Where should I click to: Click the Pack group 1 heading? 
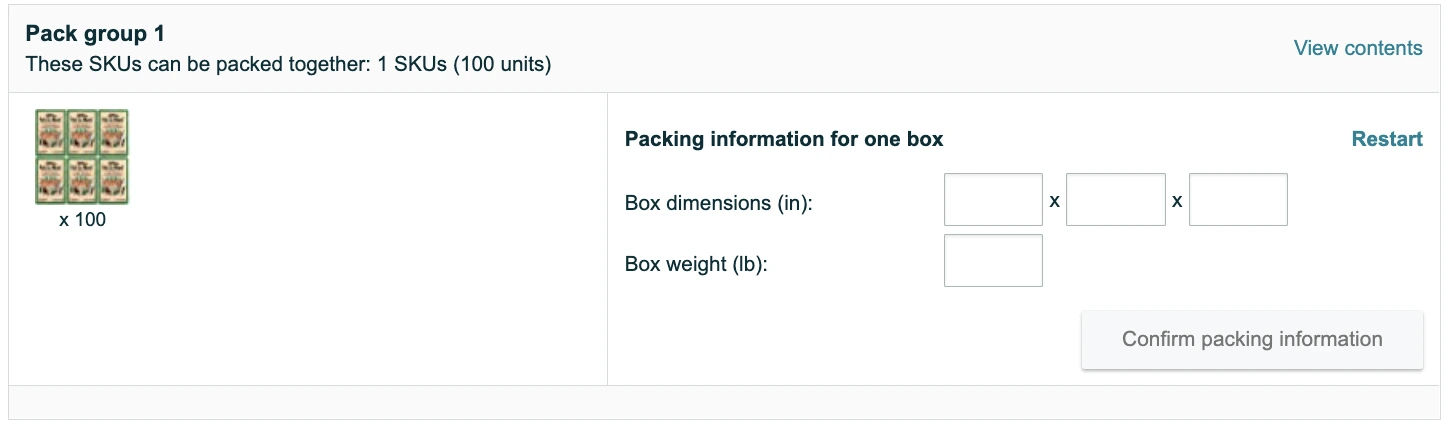(95, 34)
